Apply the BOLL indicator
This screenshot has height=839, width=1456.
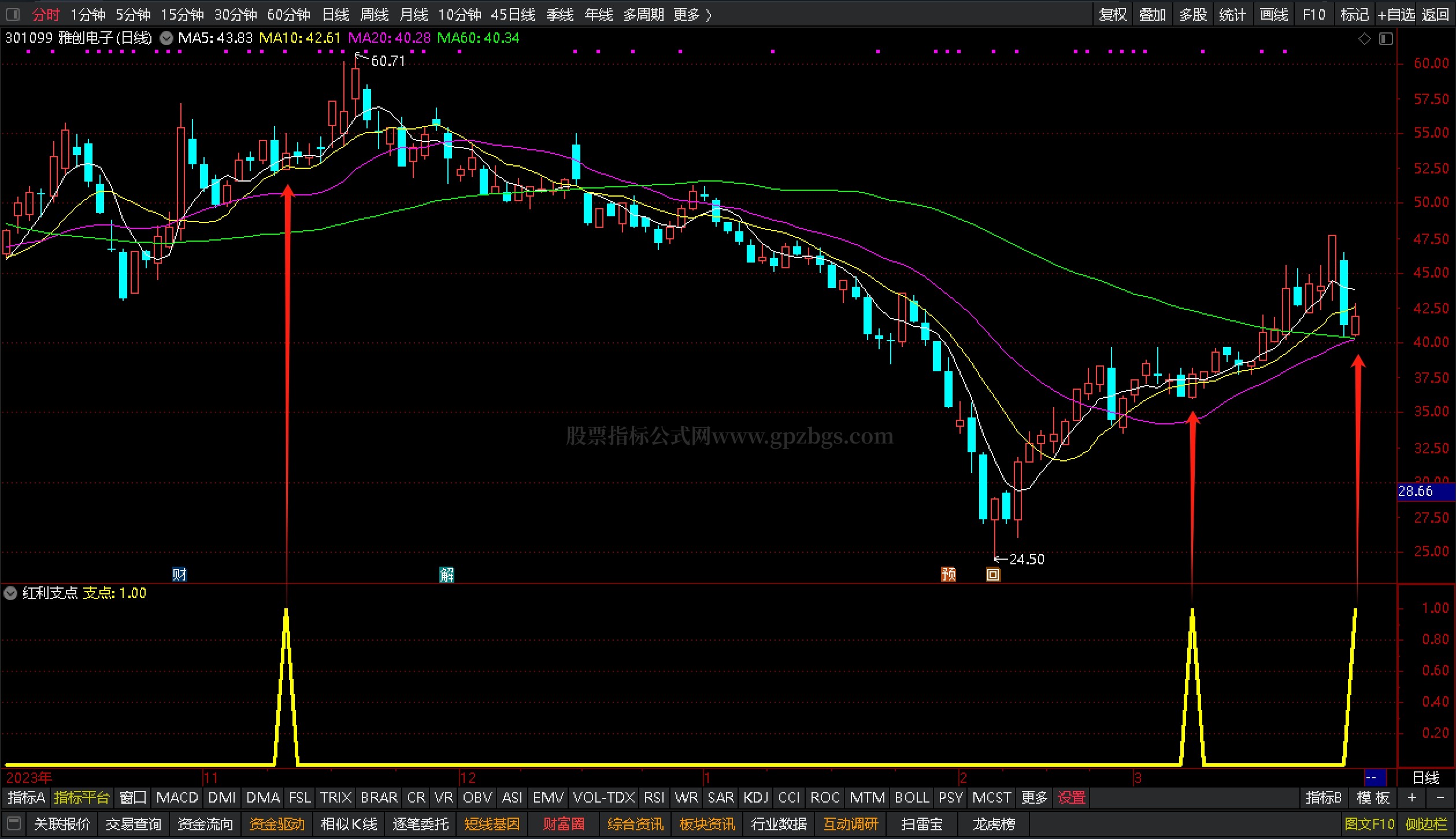coord(912,798)
